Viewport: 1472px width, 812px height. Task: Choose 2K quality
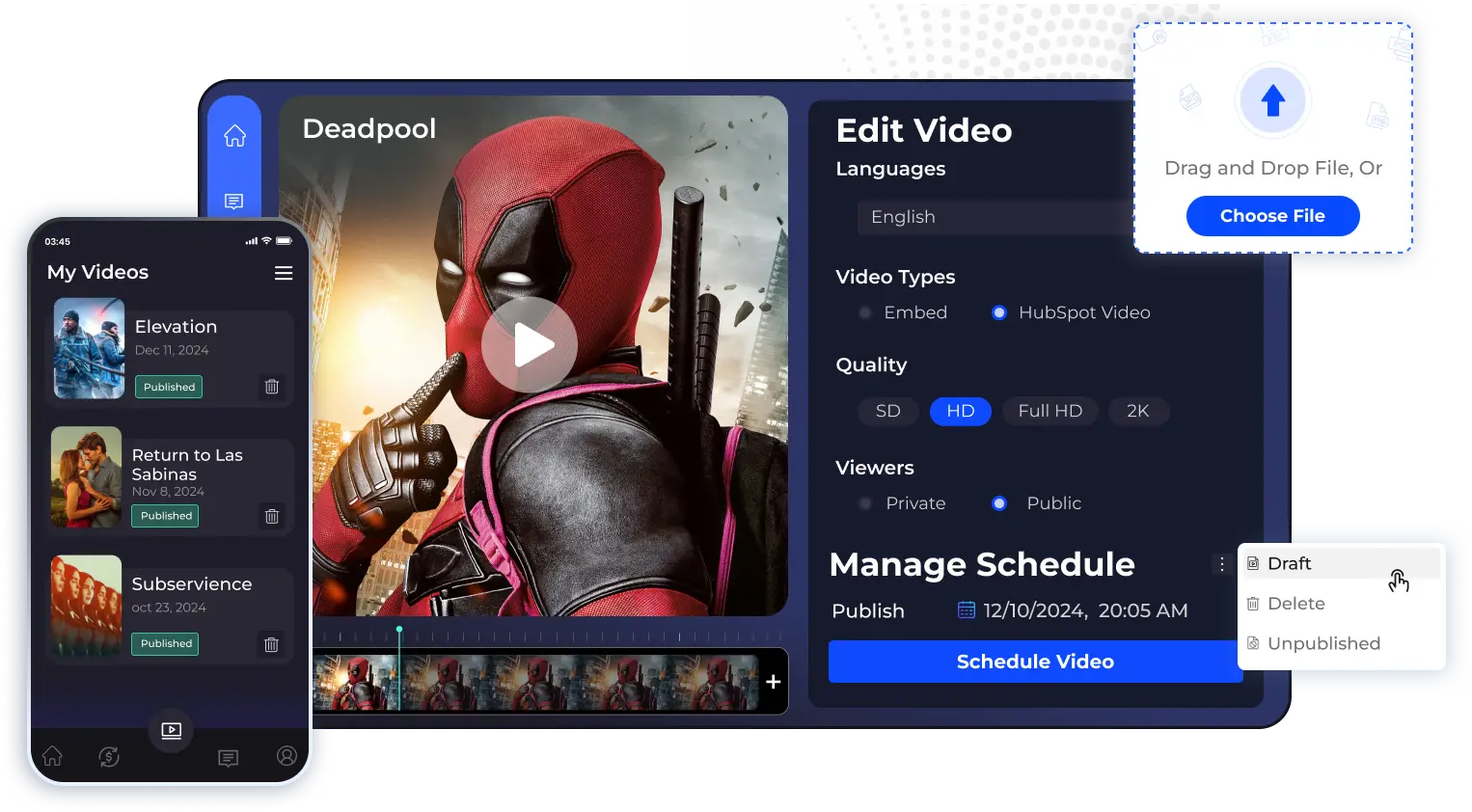1138,411
